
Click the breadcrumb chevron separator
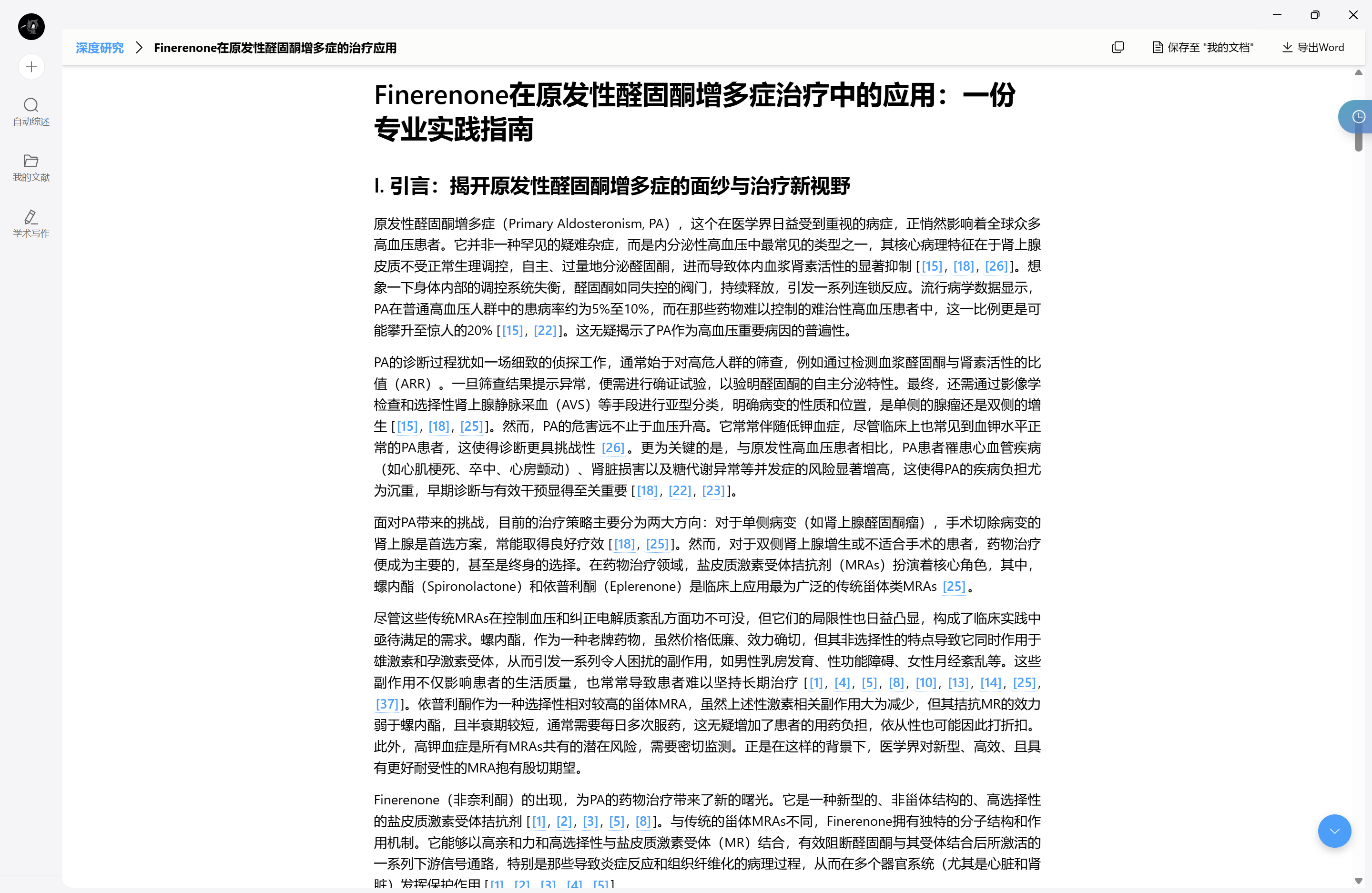click(139, 48)
